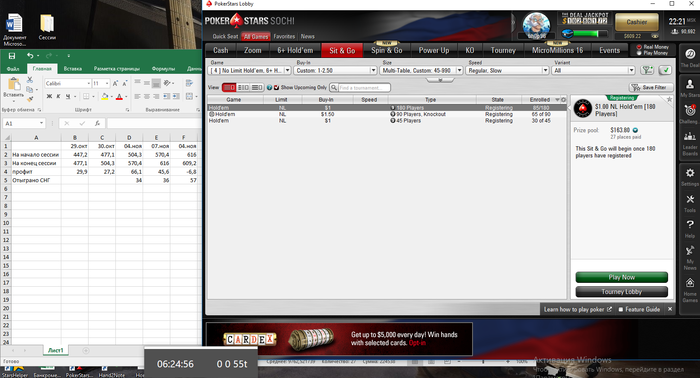Select the Real Money radio option
The height and width of the screenshot is (378, 700).
pos(639,47)
